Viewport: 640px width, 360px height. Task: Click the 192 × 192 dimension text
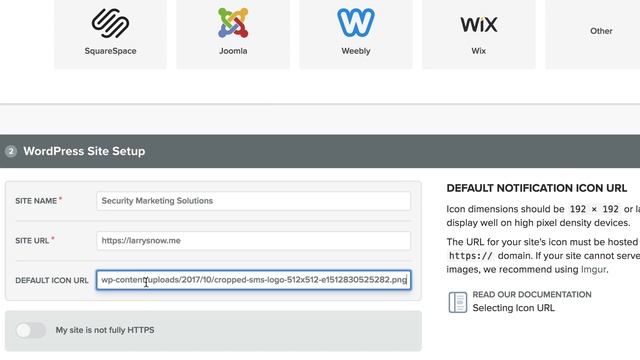click(x=594, y=209)
